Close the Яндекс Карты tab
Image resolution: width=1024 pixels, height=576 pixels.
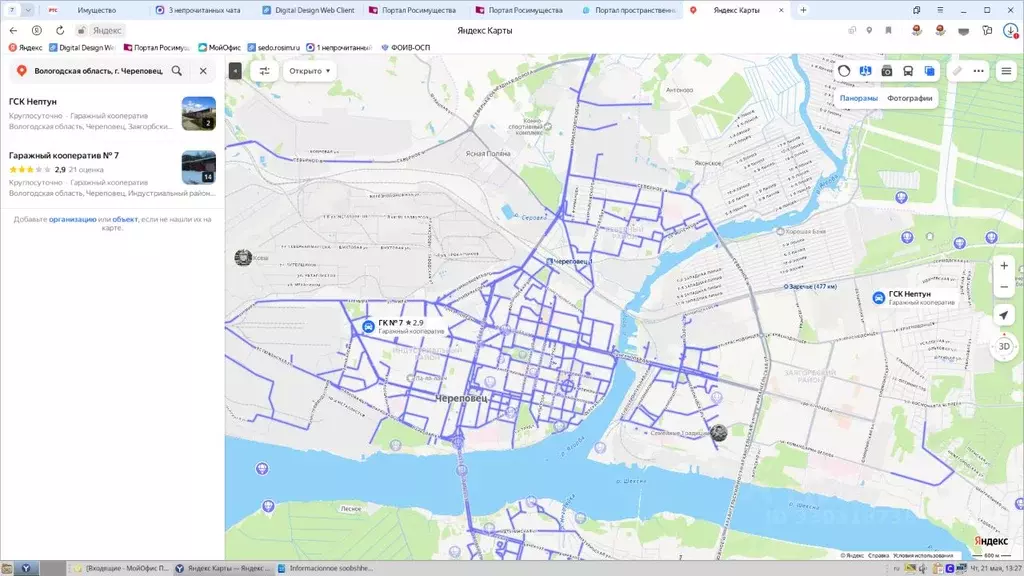[781, 10]
